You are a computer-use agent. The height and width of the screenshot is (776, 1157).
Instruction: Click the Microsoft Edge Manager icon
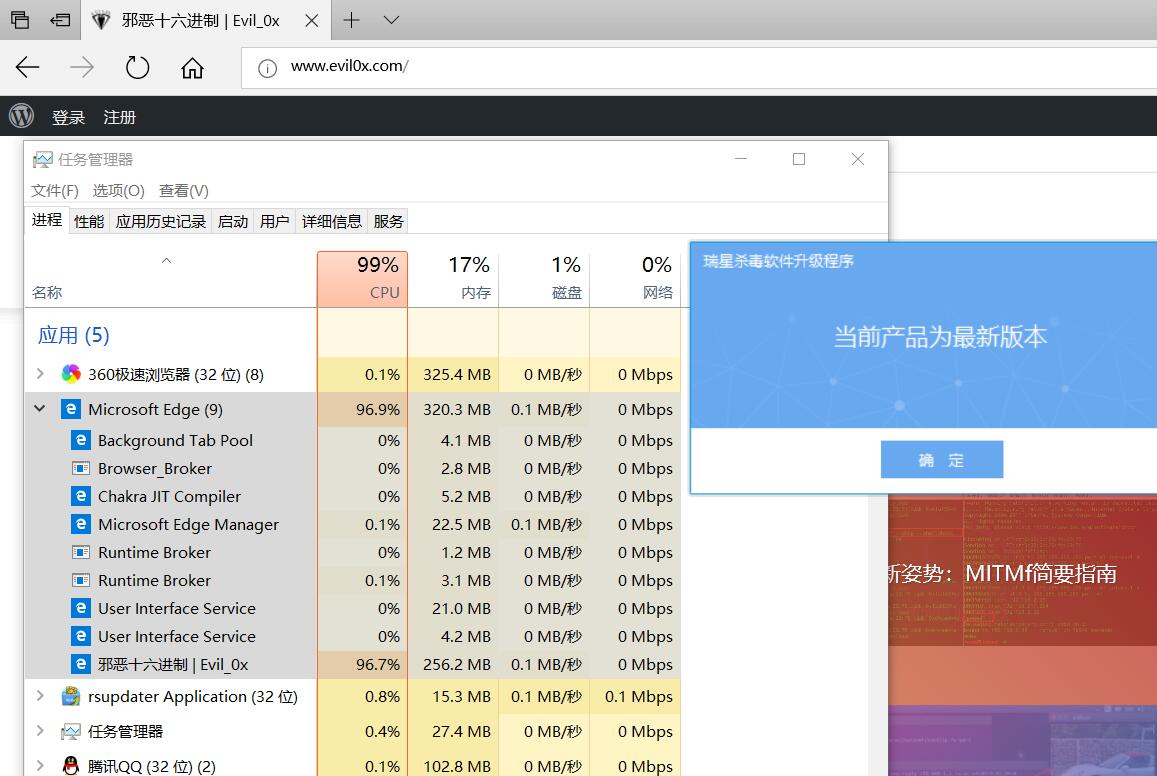pos(80,524)
